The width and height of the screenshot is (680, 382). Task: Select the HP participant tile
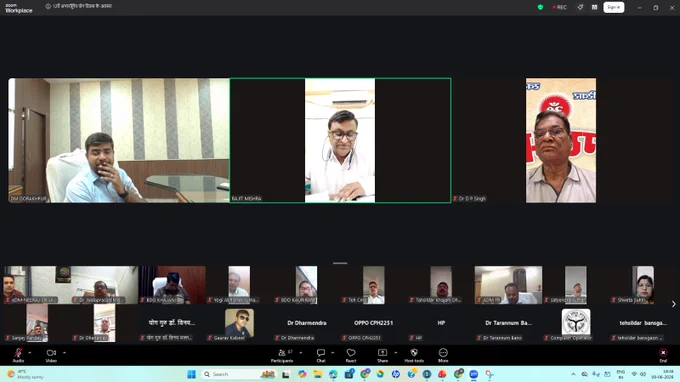[x=441, y=323]
